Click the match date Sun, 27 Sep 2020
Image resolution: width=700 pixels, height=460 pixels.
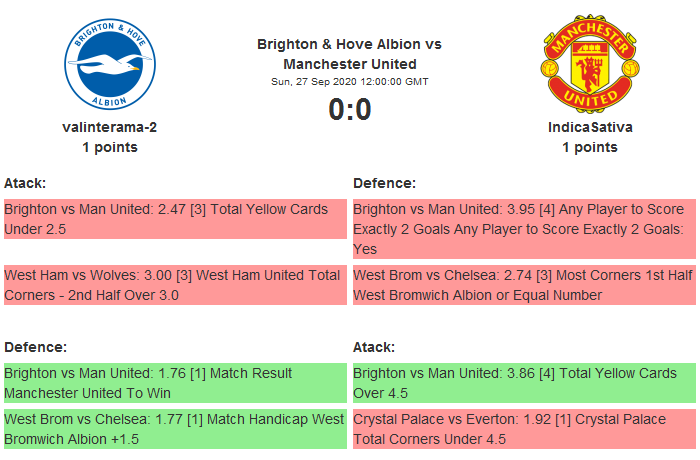pos(349,82)
